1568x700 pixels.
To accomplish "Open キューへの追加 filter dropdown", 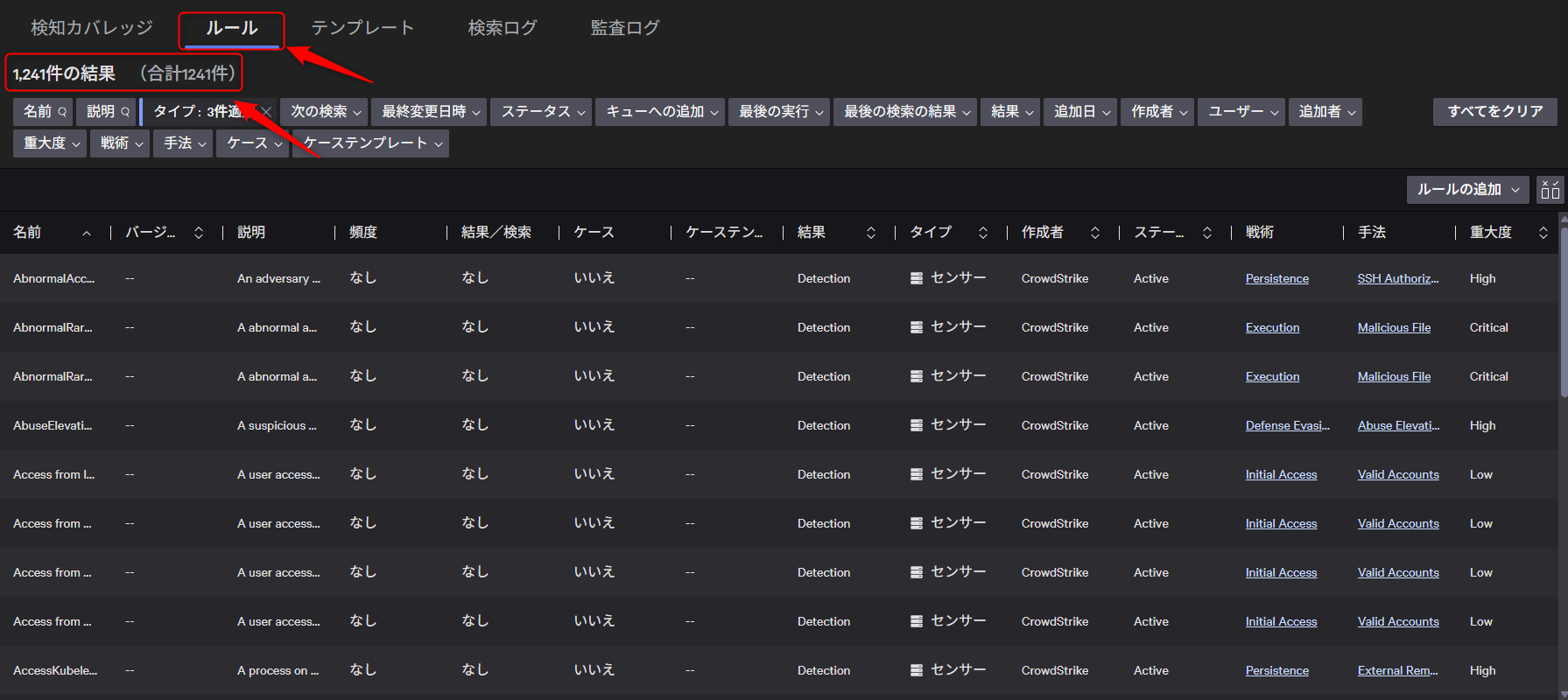I will click(661, 112).
